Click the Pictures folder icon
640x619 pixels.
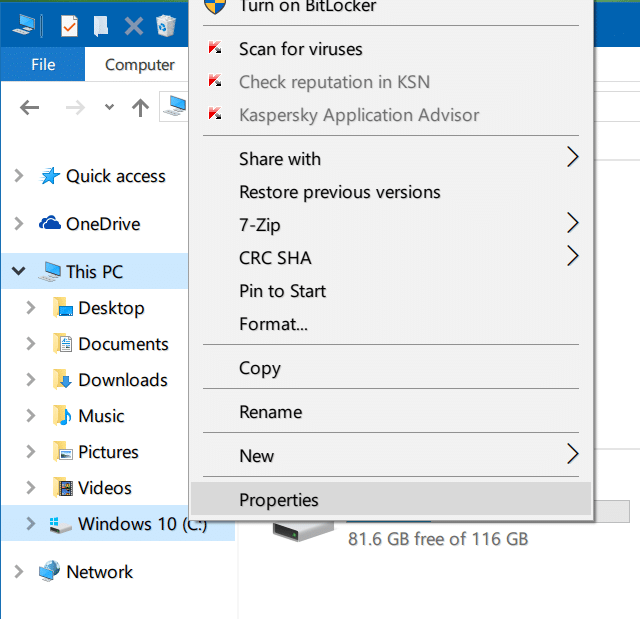click(62, 451)
